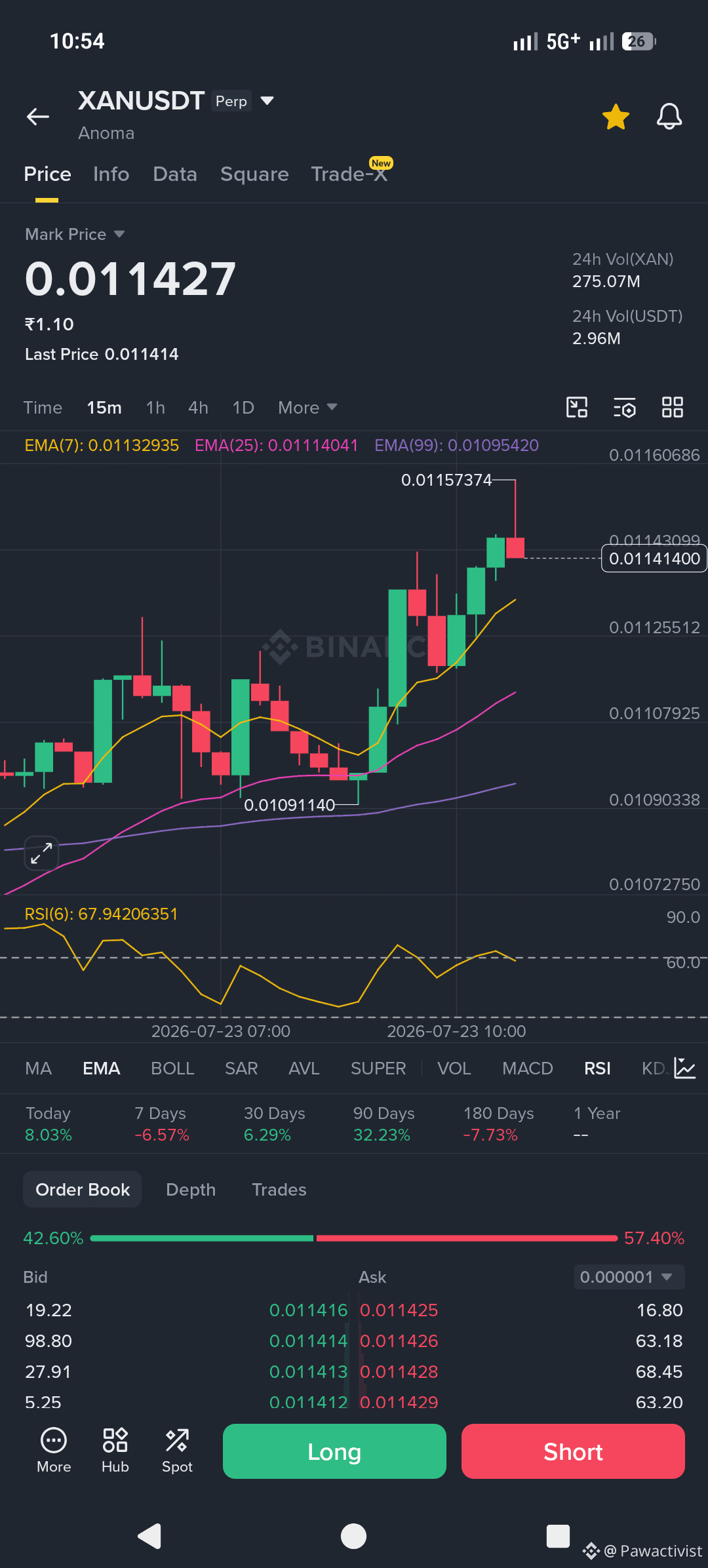Viewport: 708px width, 1568px height.
Task: Enable the MACD sub-indicator
Action: (x=528, y=1068)
